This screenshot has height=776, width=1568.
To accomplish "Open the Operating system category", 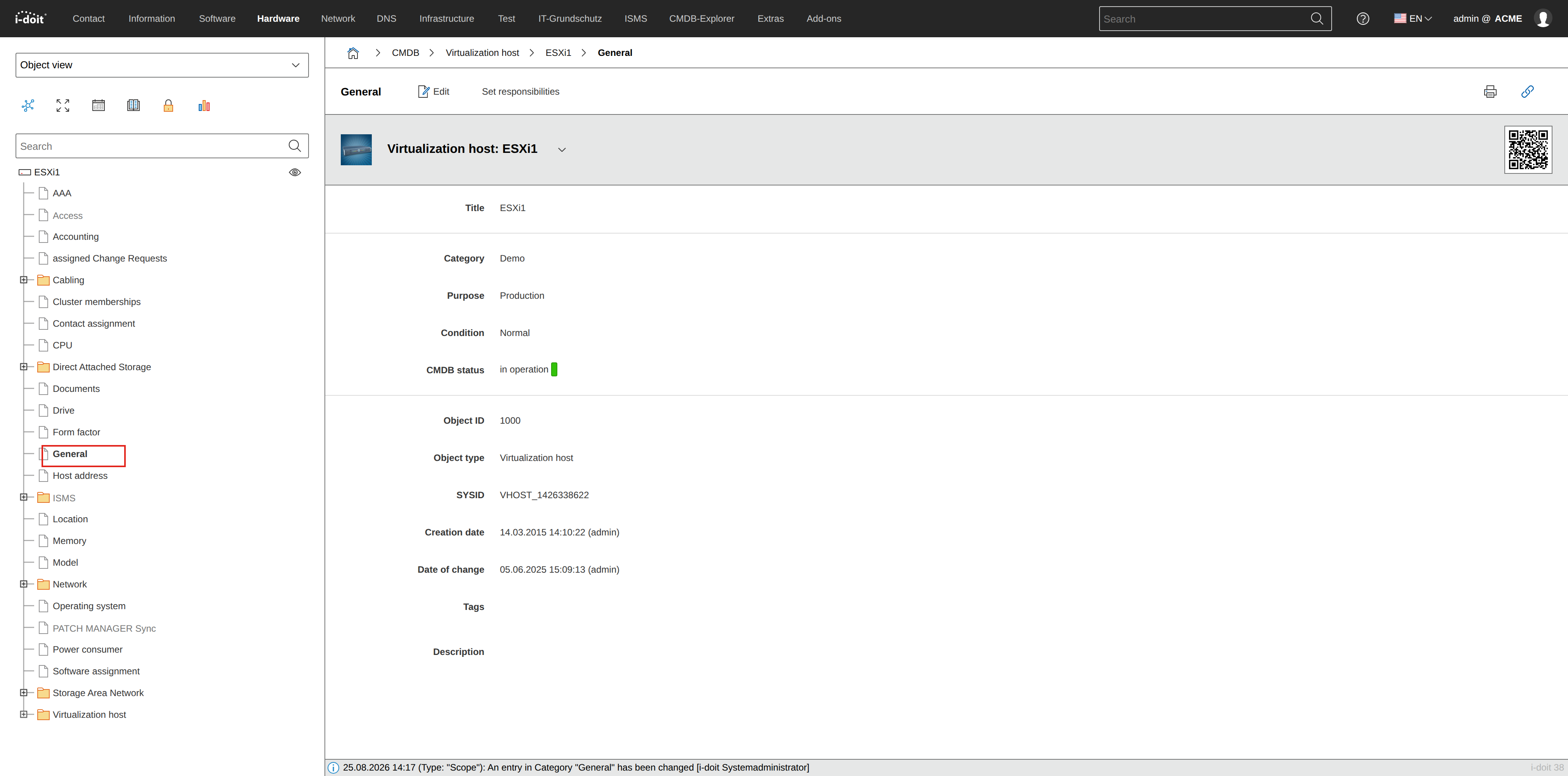I will coord(89,606).
